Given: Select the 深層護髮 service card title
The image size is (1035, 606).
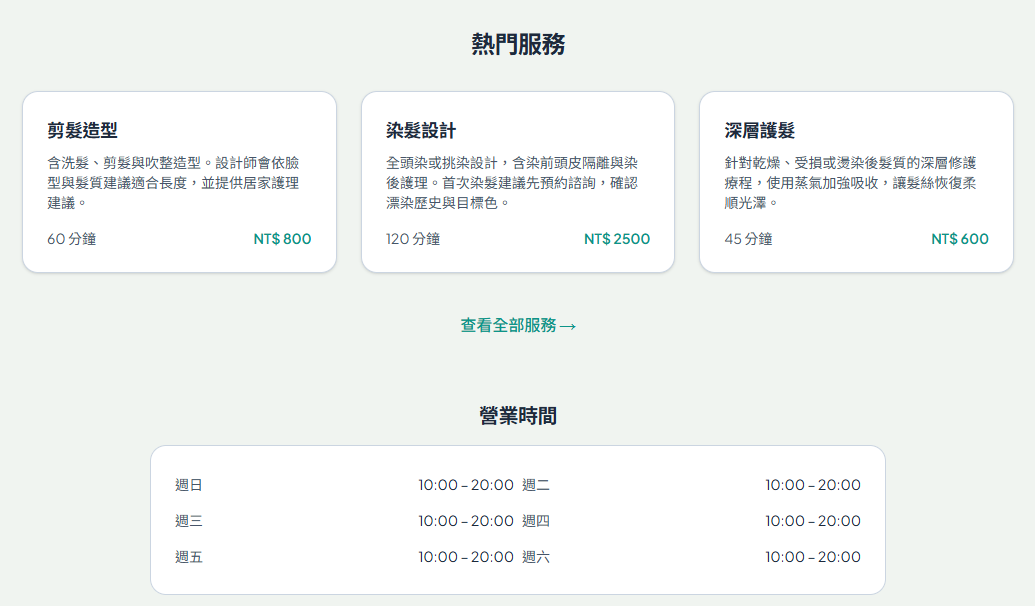Looking at the screenshot, I should 760,131.
